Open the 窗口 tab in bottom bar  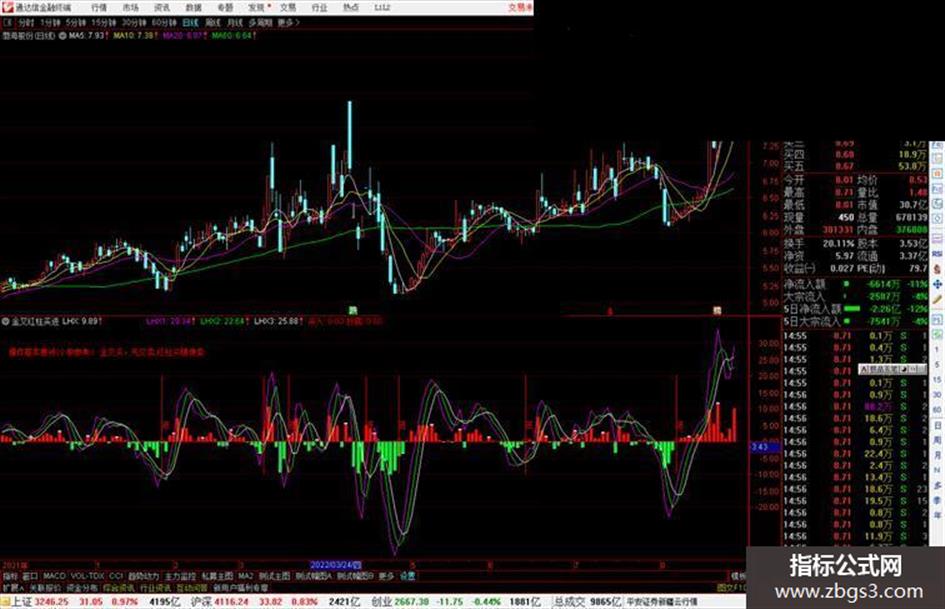30,576
